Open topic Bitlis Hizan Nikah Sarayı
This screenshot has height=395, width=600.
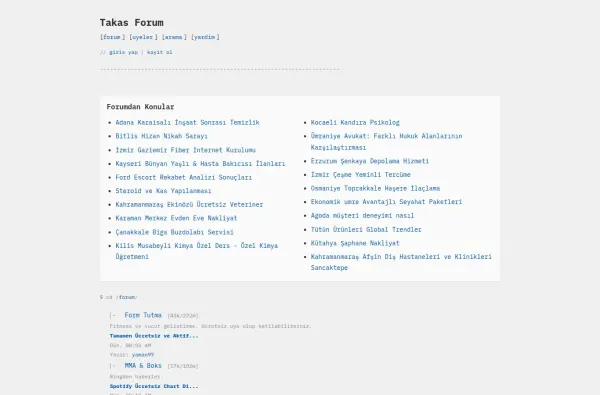pyautogui.click(x=161, y=136)
